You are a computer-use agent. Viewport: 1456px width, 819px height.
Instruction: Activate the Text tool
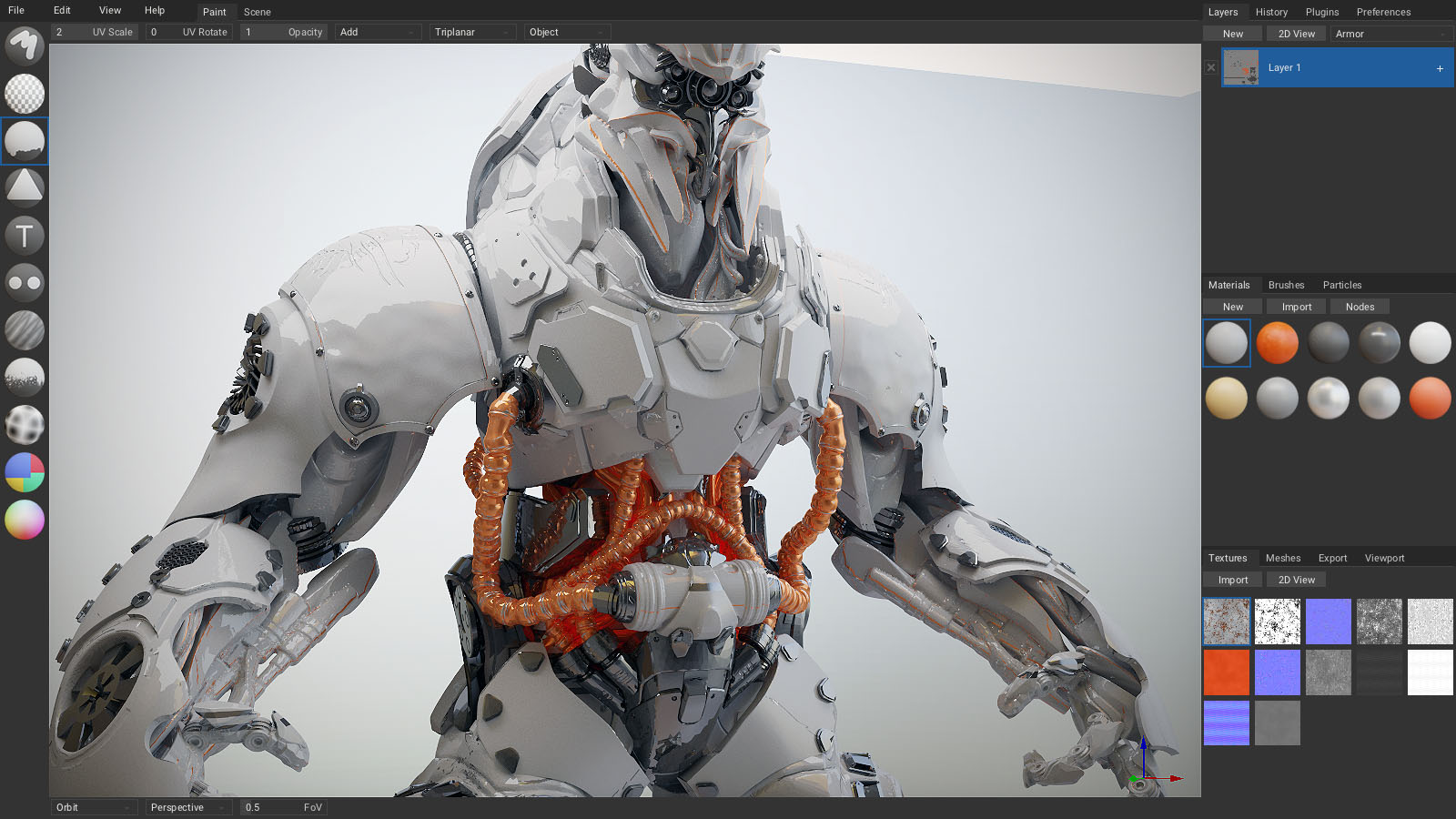(x=24, y=235)
